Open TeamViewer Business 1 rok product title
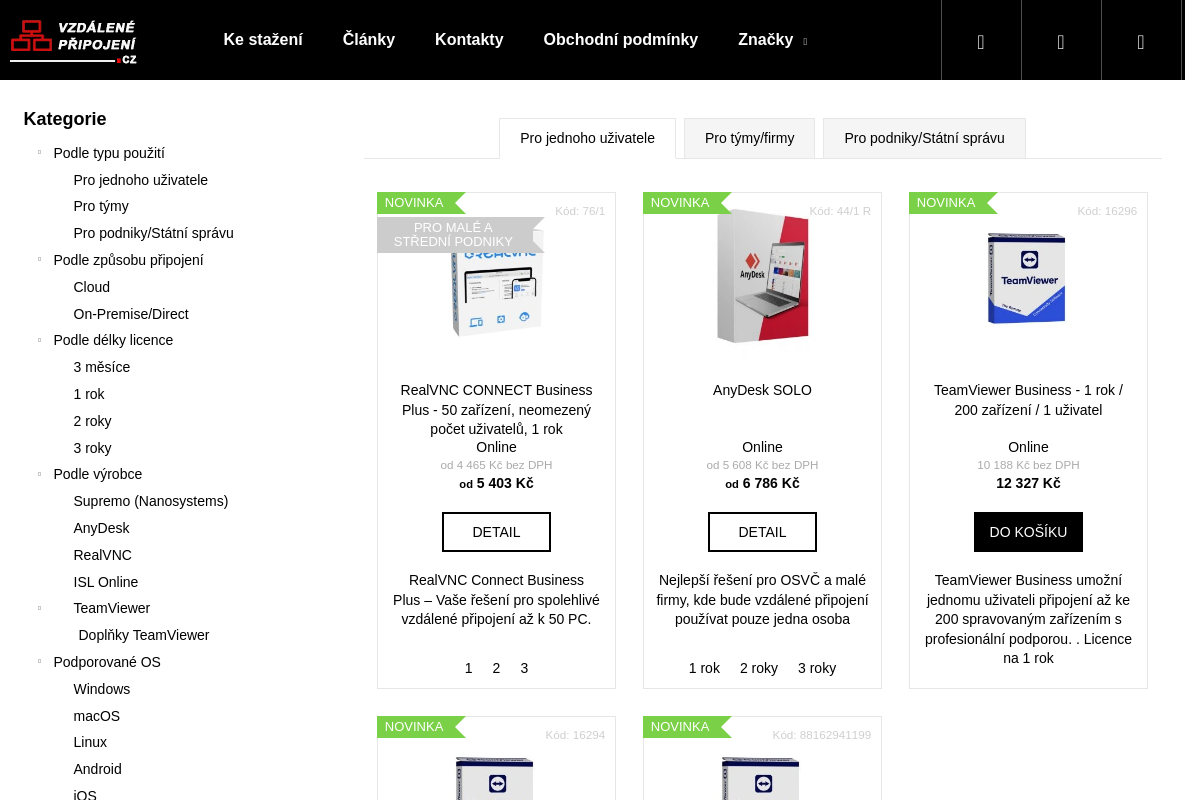 (1028, 400)
